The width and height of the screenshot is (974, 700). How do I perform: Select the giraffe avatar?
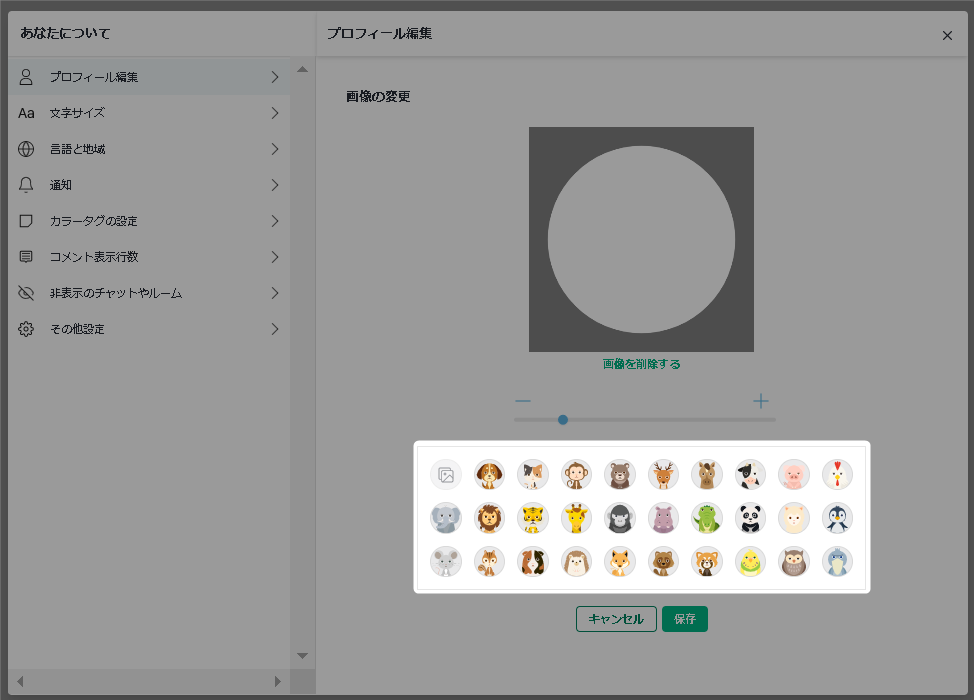[x=576, y=519]
